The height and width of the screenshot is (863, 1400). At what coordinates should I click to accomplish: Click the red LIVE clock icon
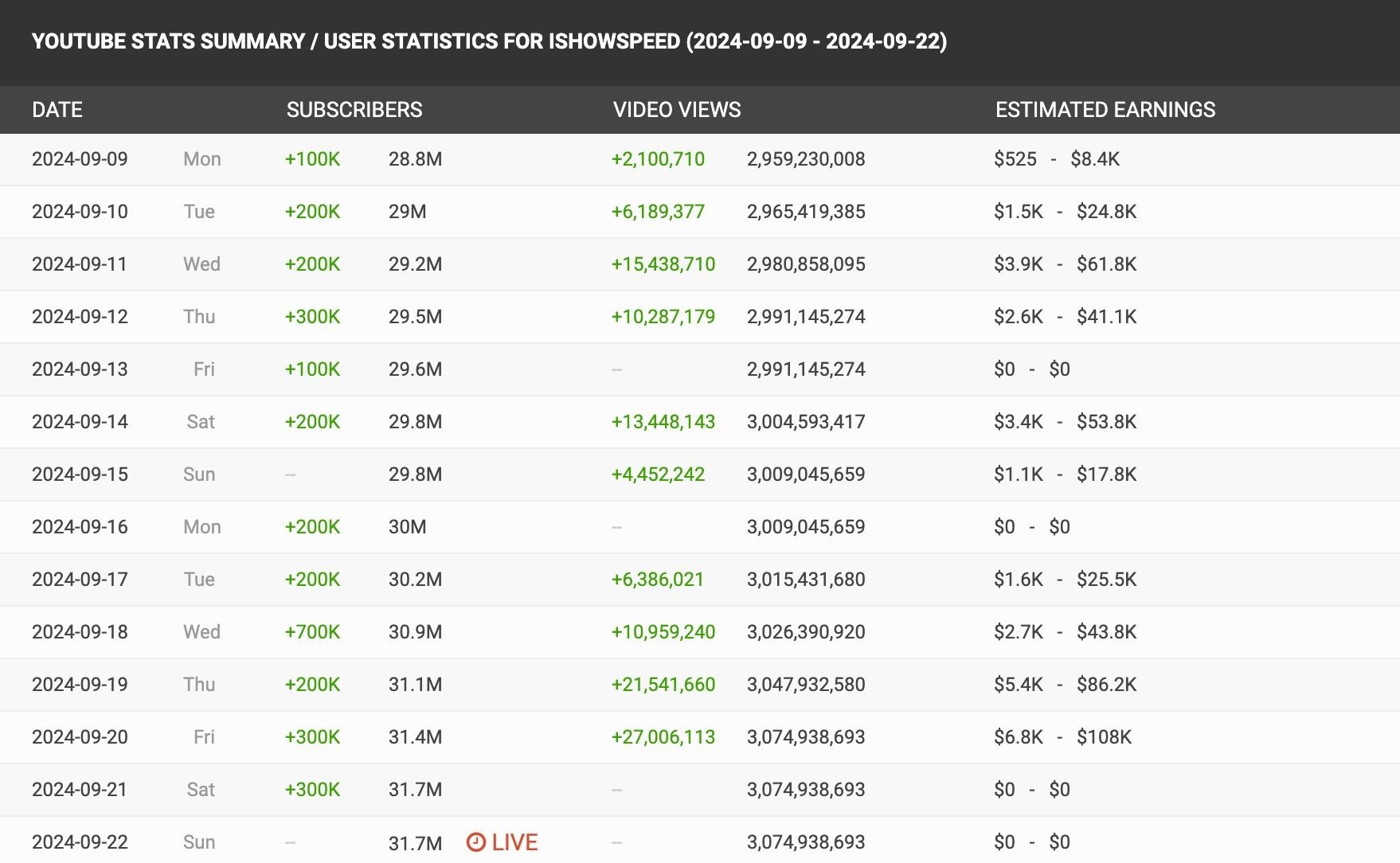click(x=475, y=842)
